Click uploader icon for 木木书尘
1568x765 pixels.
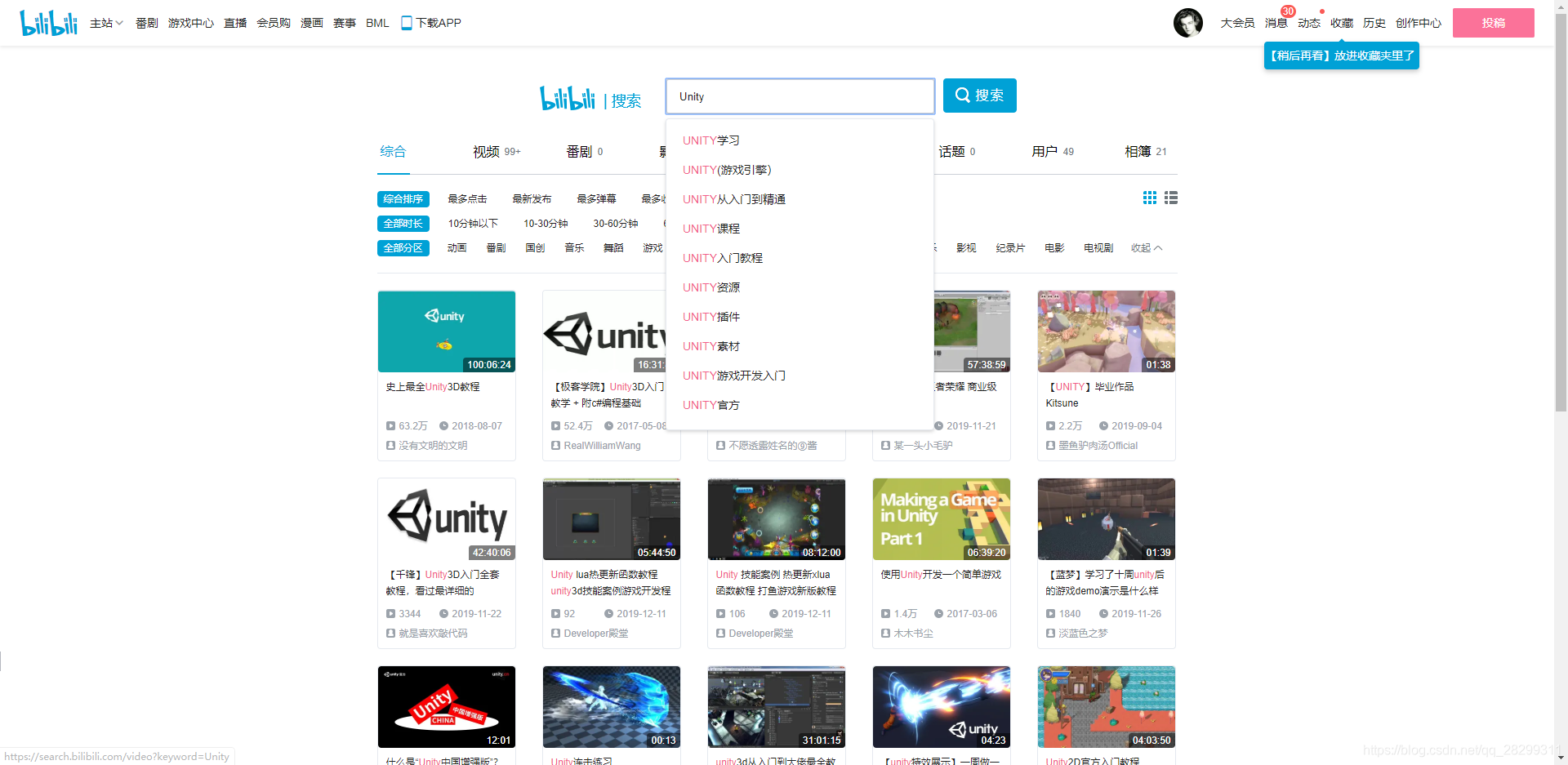885,634
